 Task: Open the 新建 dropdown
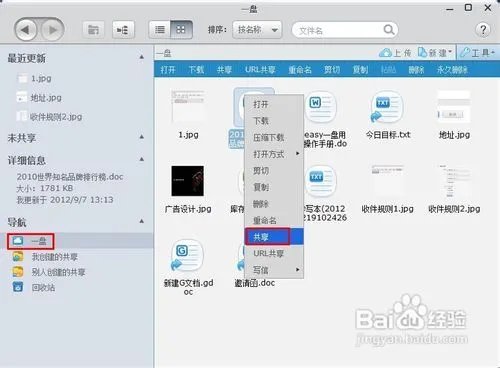click(435, 53)
